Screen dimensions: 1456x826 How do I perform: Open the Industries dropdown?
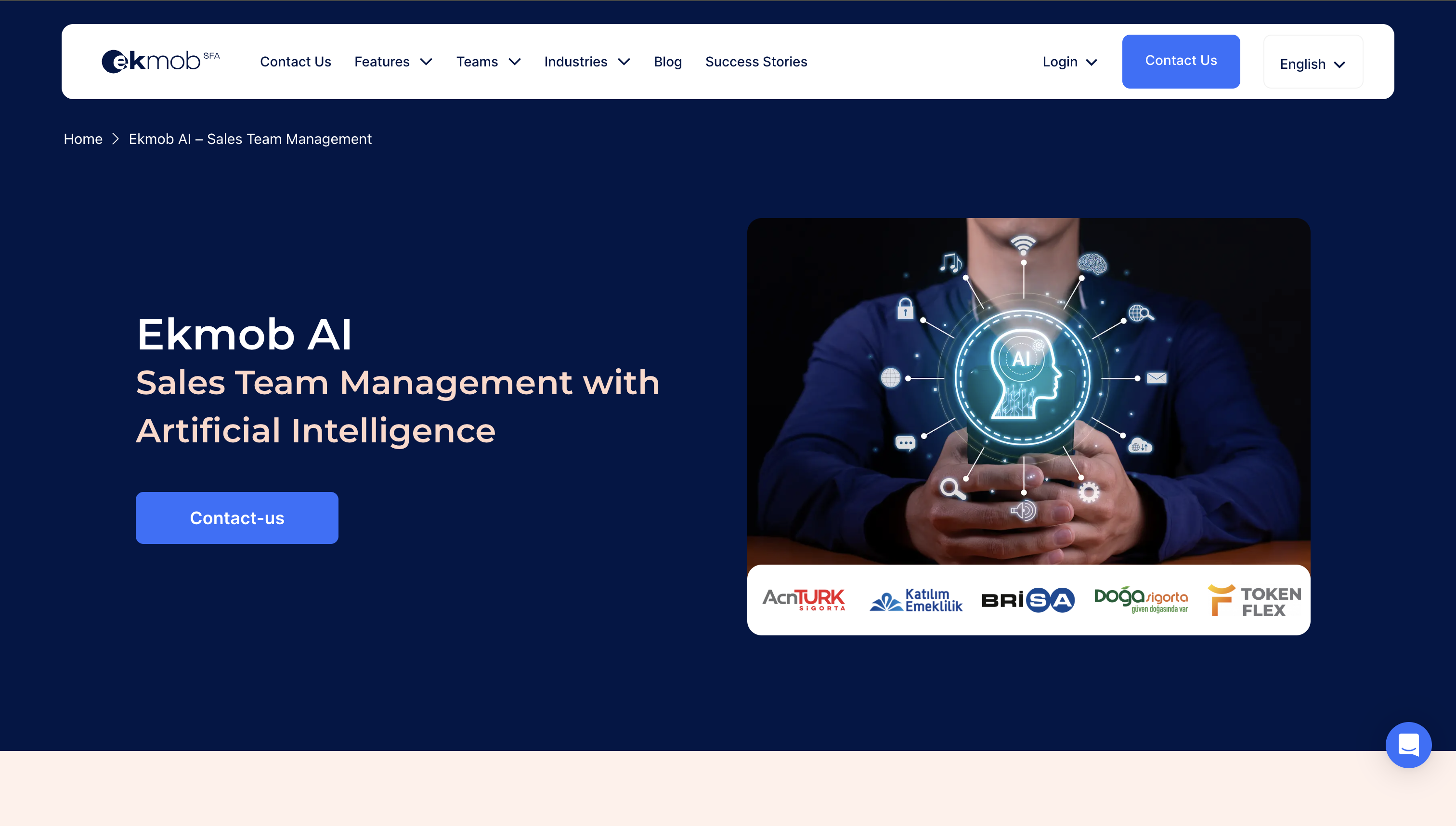click(x=587, y=61)
